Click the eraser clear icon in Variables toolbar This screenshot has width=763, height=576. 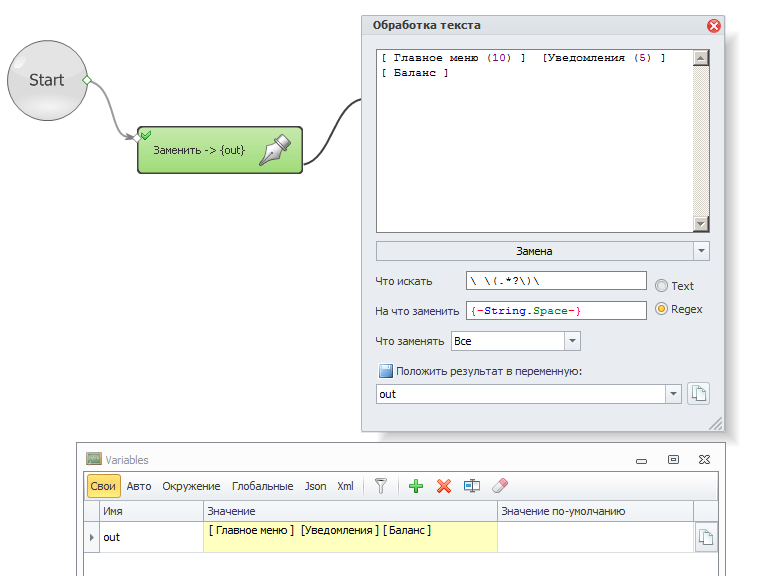501,486
